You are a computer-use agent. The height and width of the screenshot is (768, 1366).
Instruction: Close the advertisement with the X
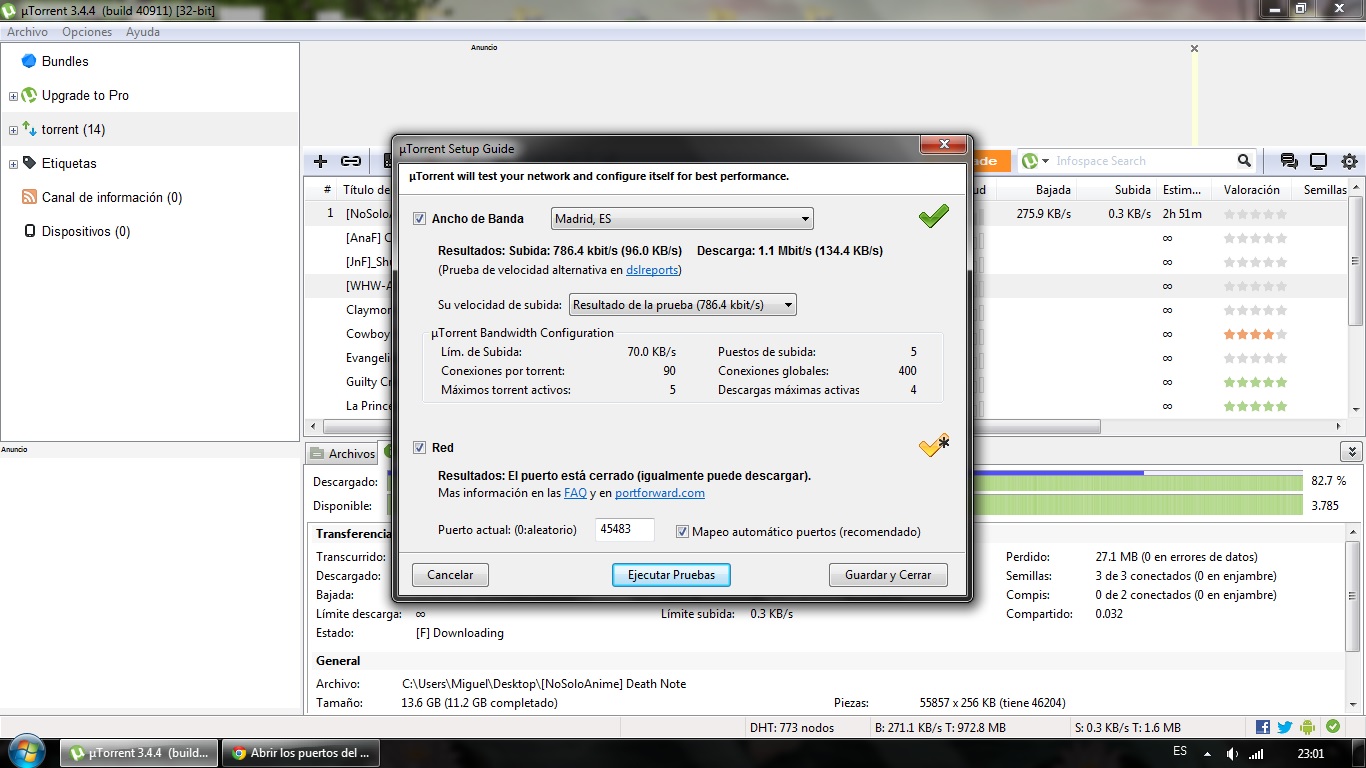(1194, 48)
